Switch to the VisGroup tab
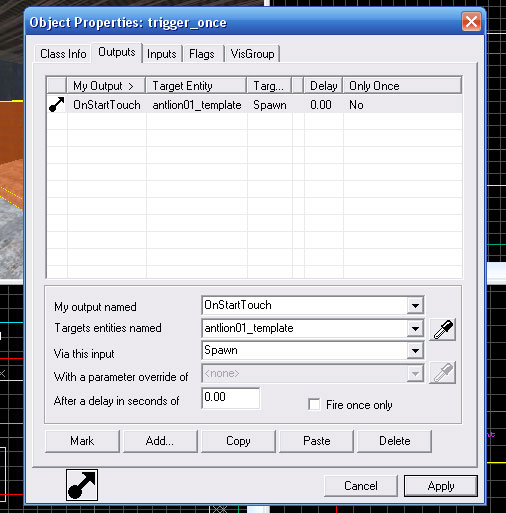The image size is (506, 513). (x=252, y=54)
